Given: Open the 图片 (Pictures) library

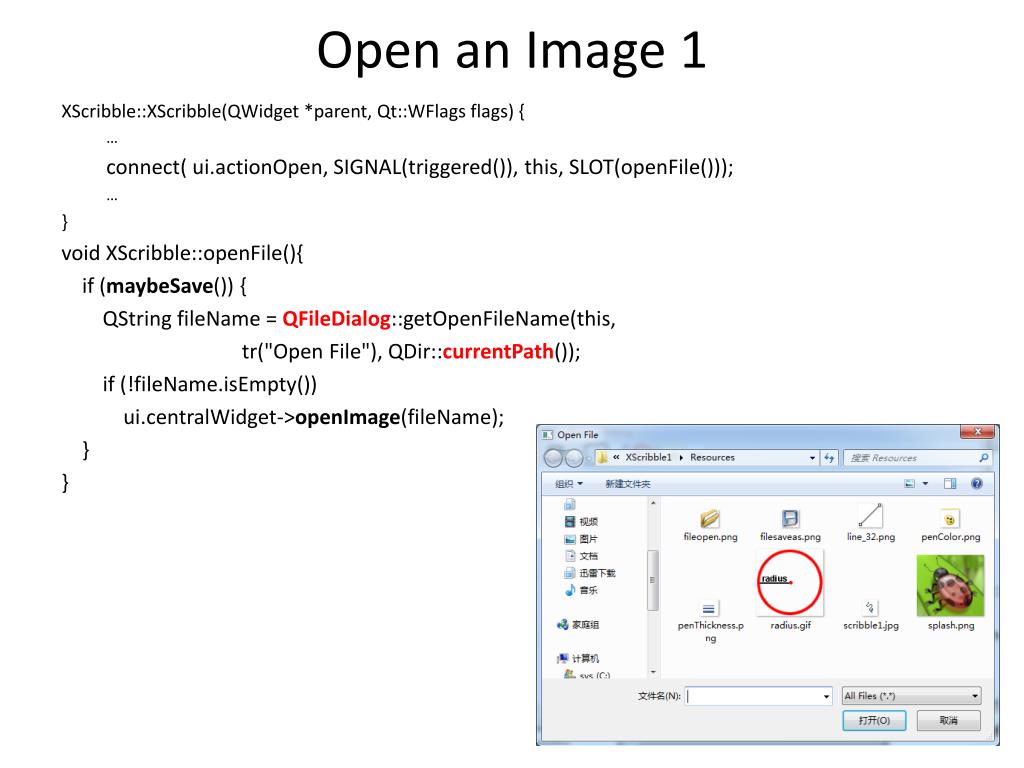Looking at the screenshot, I should pos(581,539).
